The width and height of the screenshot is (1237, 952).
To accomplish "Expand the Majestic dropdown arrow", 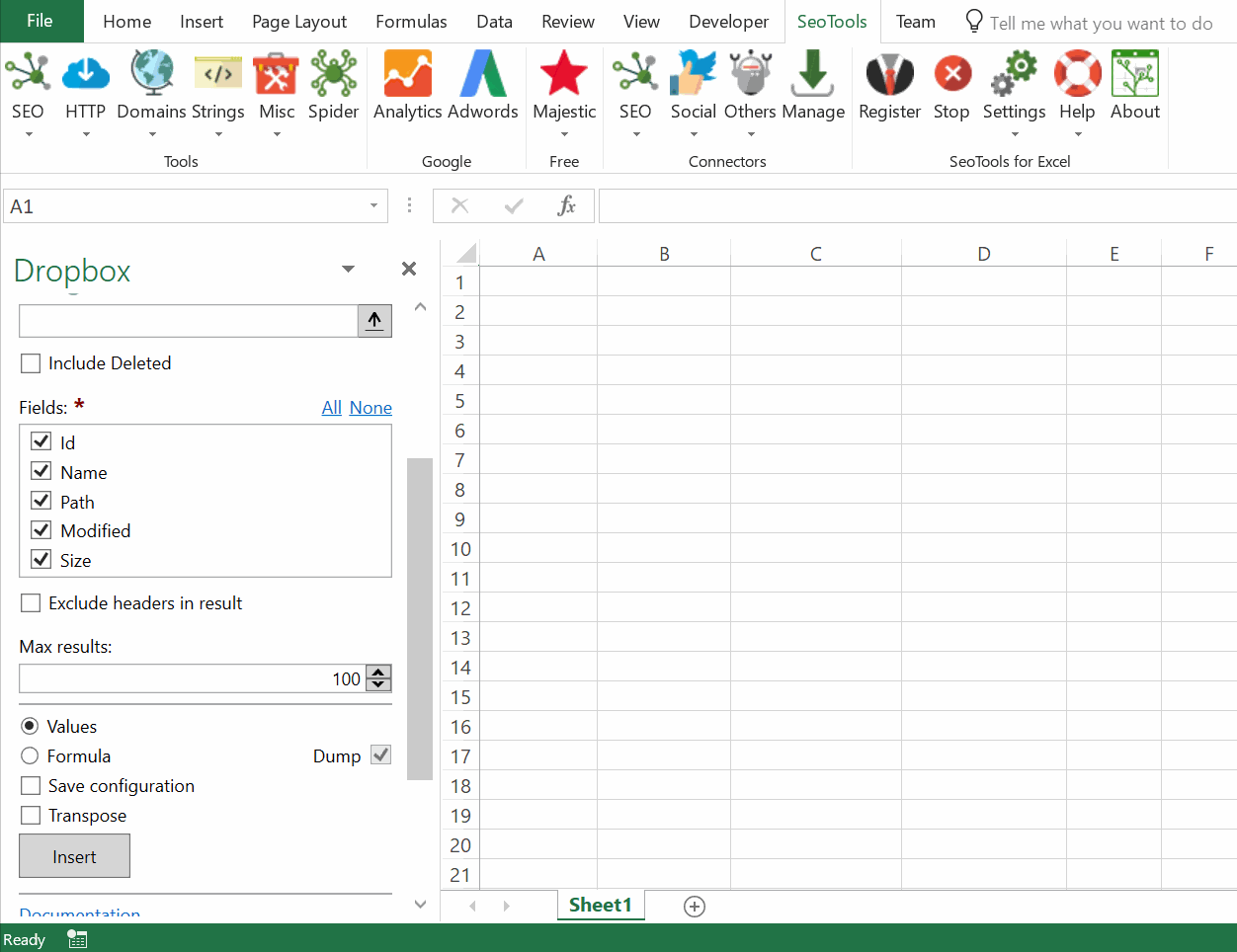I will 564,134.
